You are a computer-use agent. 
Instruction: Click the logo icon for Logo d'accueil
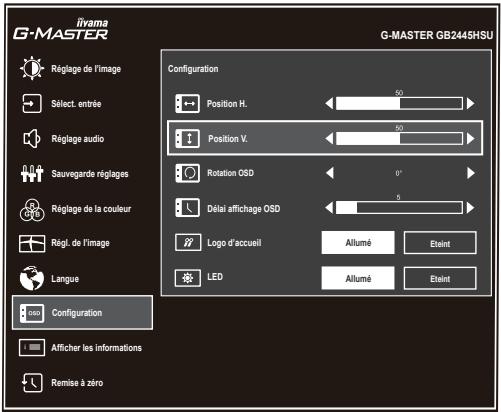click(188, 242)
